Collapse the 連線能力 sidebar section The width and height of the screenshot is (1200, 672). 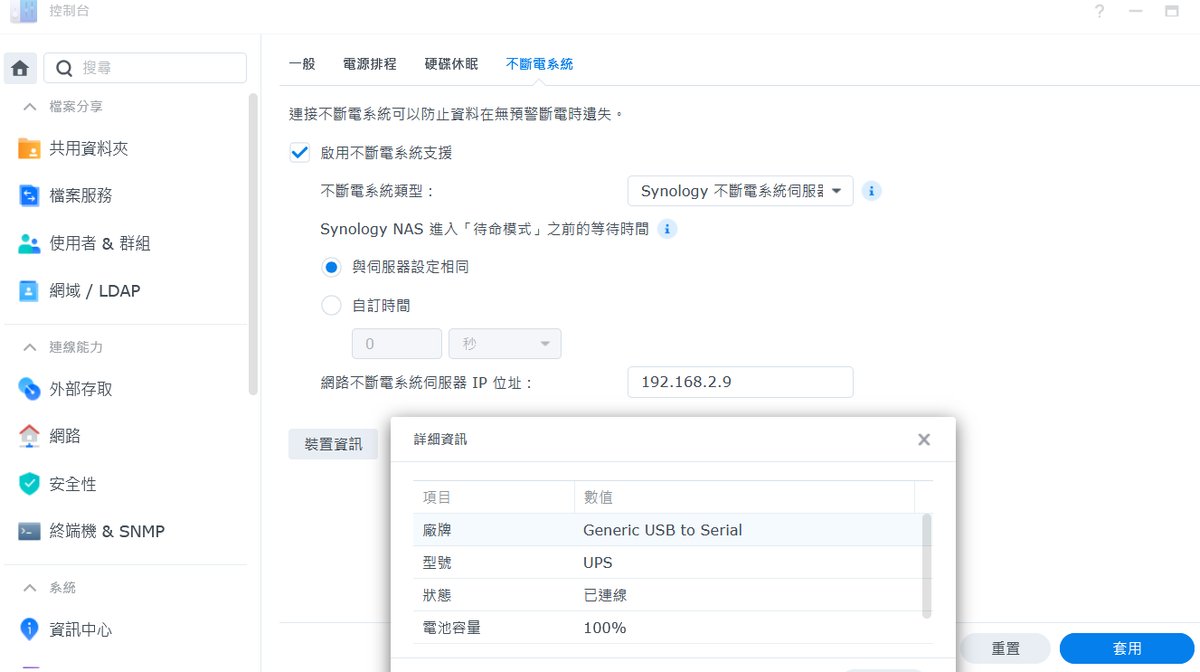[x=30, y=347]
